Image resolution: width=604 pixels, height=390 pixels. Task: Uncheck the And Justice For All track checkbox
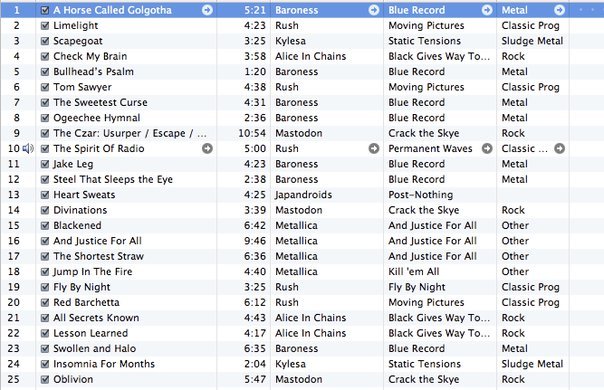(x=45, y=241)
